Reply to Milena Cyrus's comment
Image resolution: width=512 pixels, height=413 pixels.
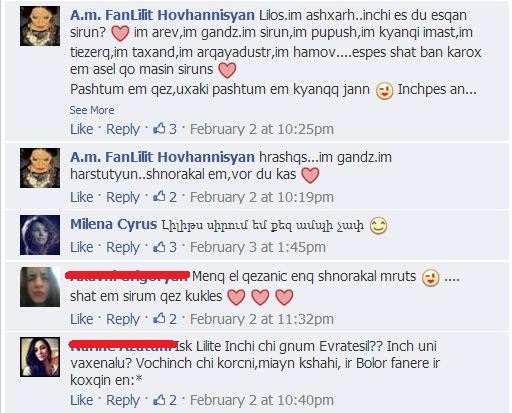coord(123,247)
